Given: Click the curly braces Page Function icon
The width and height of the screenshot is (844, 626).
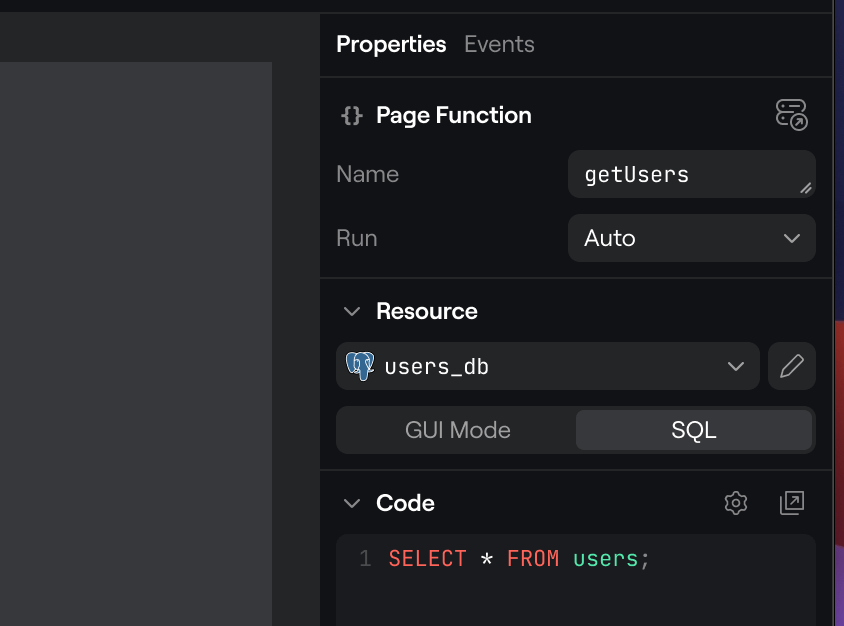Looking at the screenshot, I should point(351,116).
